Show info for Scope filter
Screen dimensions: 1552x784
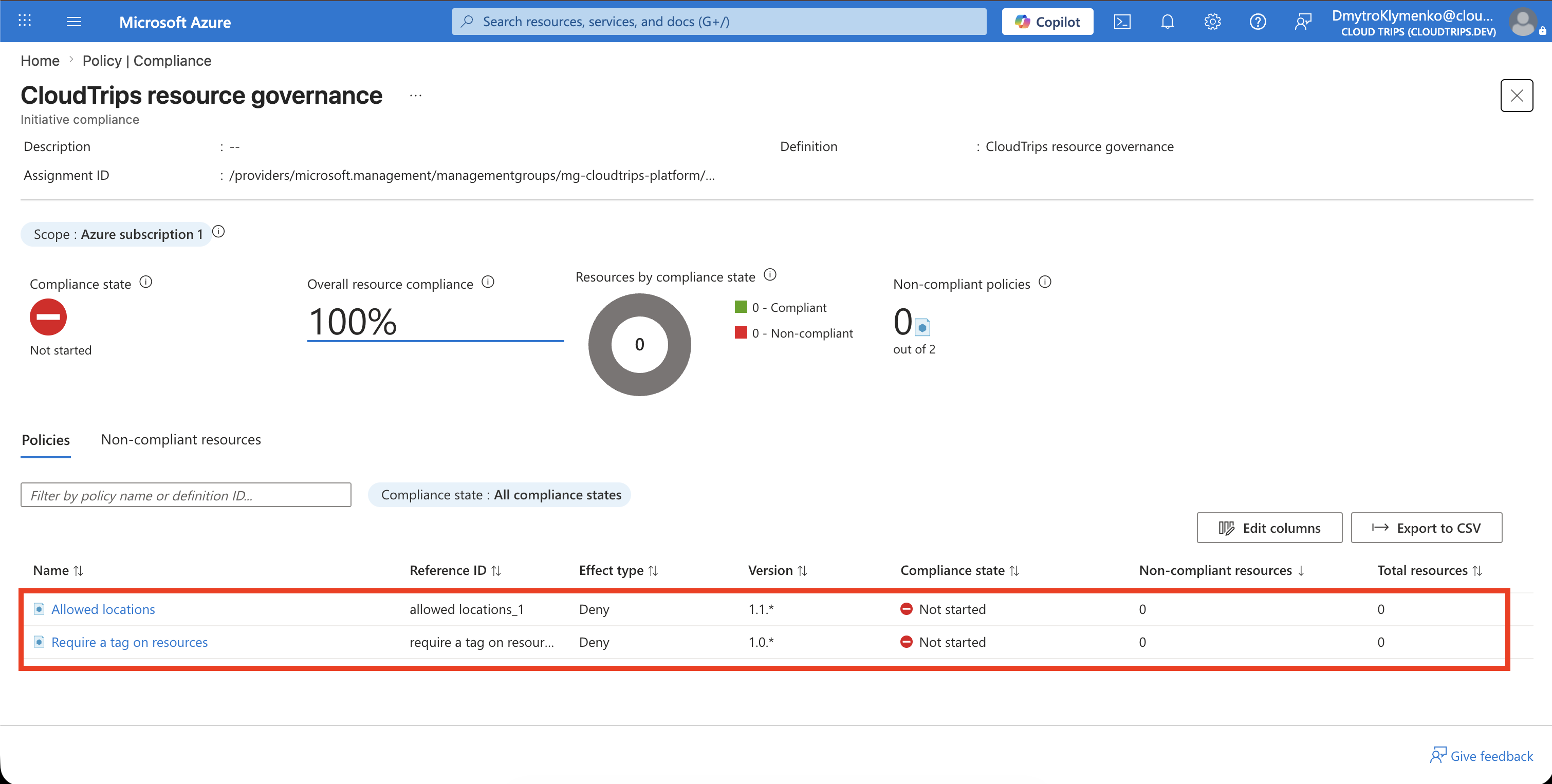point(219,231)
